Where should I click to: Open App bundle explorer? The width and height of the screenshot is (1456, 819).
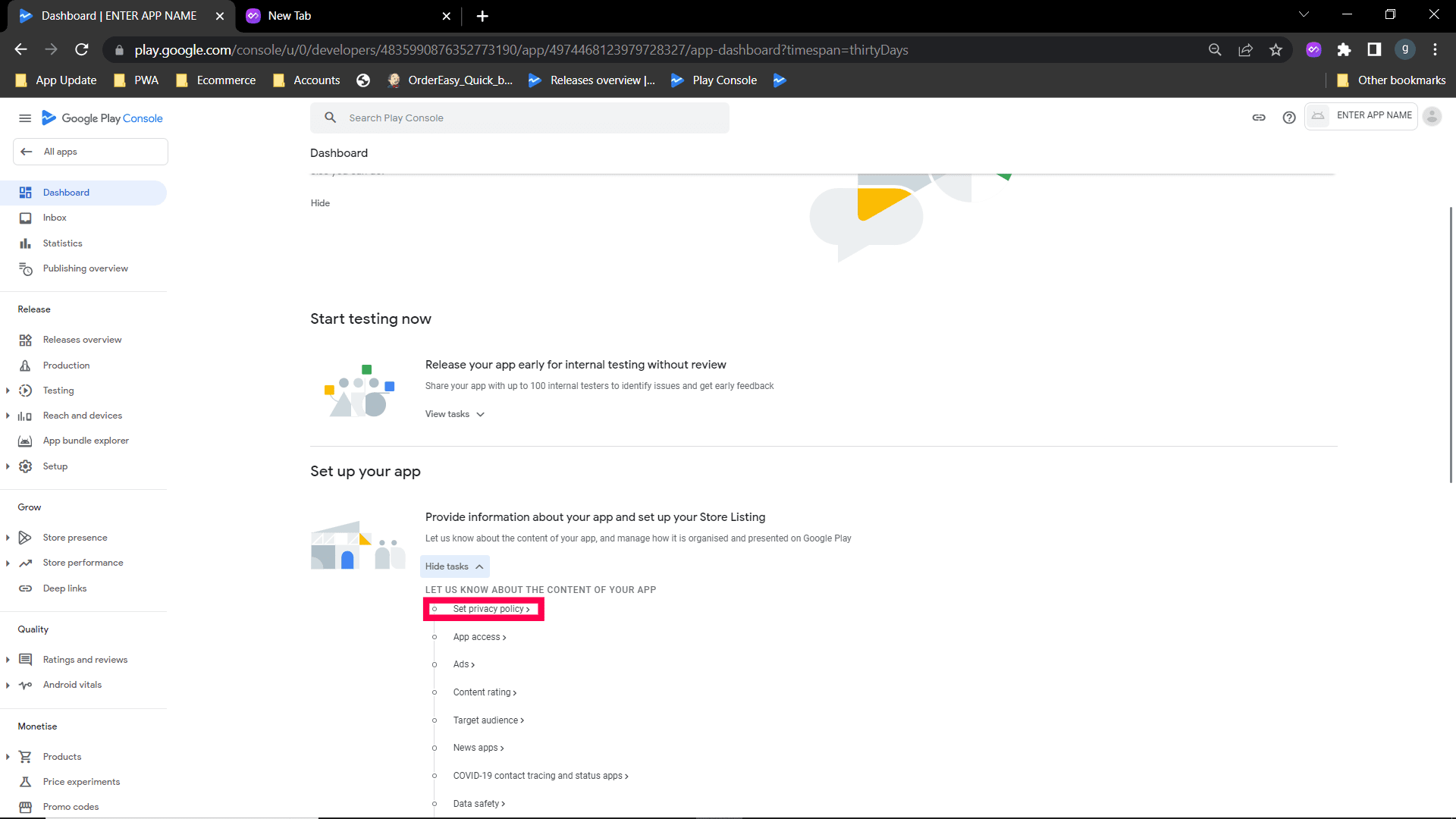click(86, 441)
